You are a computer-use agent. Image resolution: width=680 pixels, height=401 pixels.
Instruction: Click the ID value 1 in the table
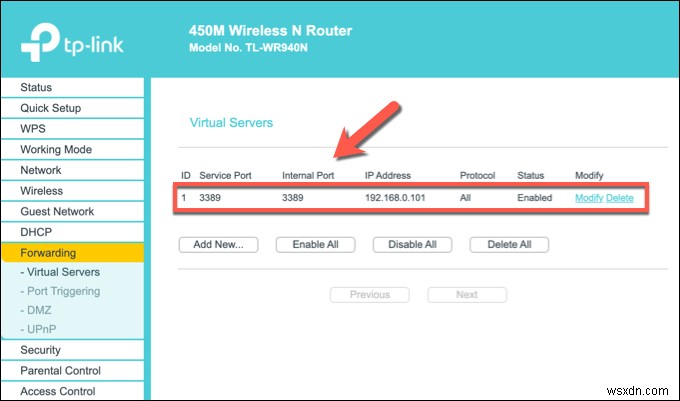point(184,198)
